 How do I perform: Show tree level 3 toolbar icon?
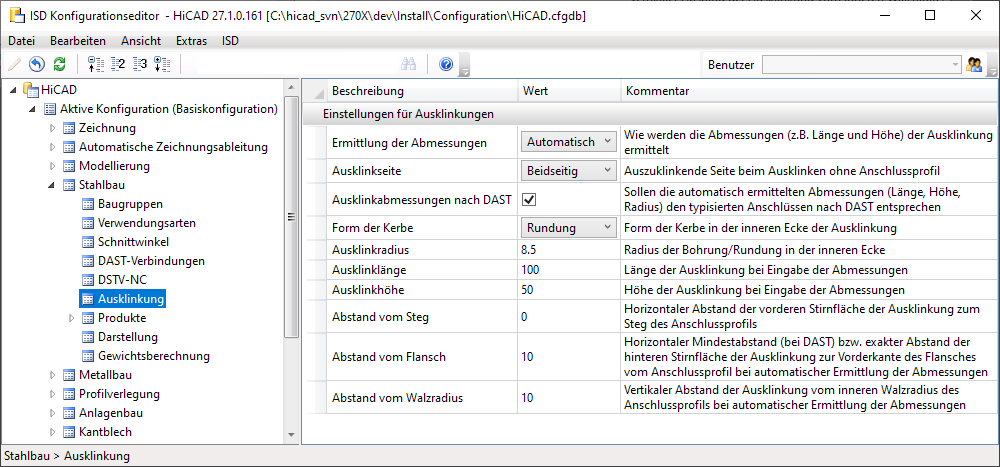(x=140, y=64)
